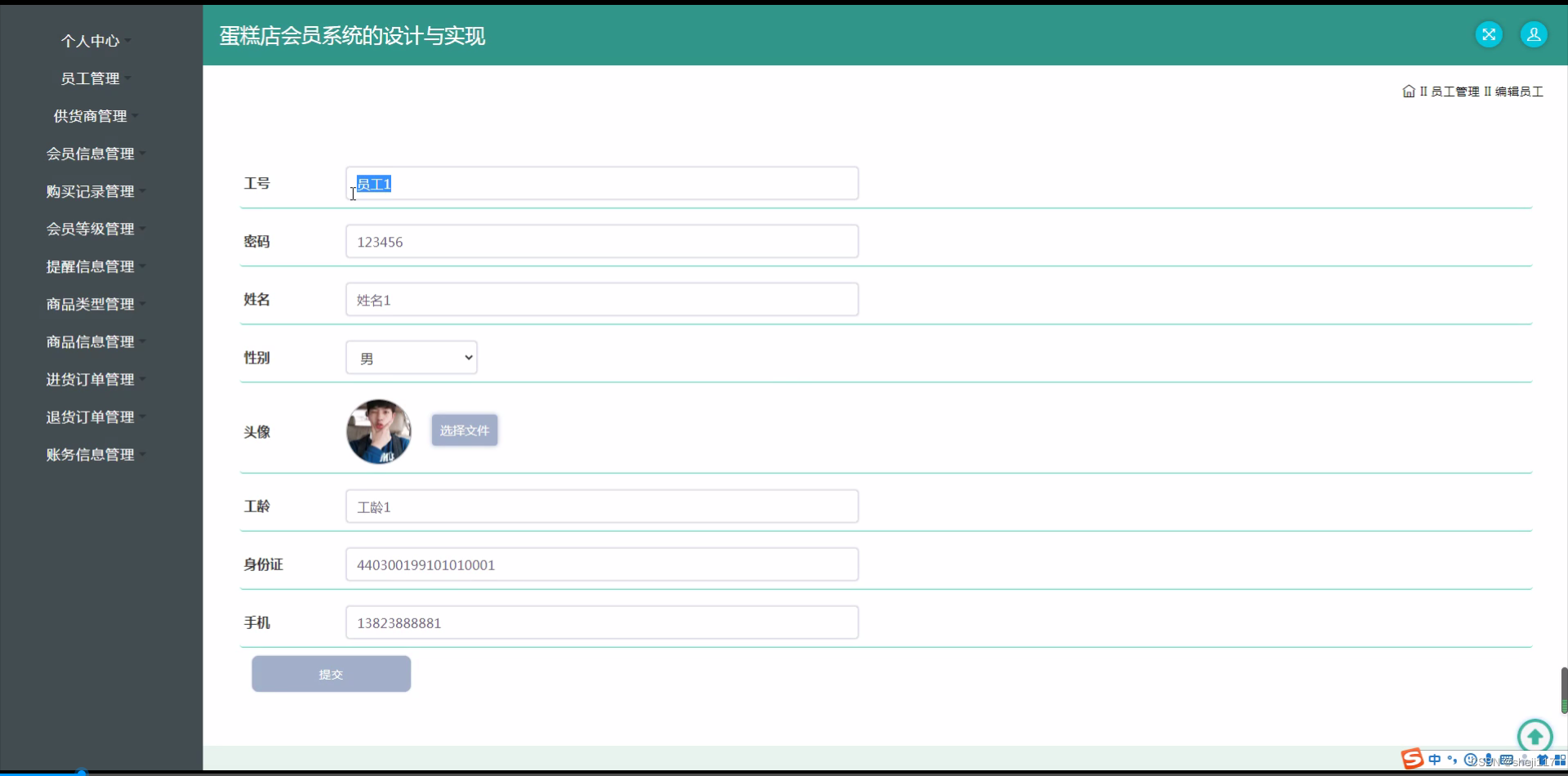Viewport: 1568px width, 776px height.
Task: Click the home icon in the breadcrumb
Action: pos(1408,91)
